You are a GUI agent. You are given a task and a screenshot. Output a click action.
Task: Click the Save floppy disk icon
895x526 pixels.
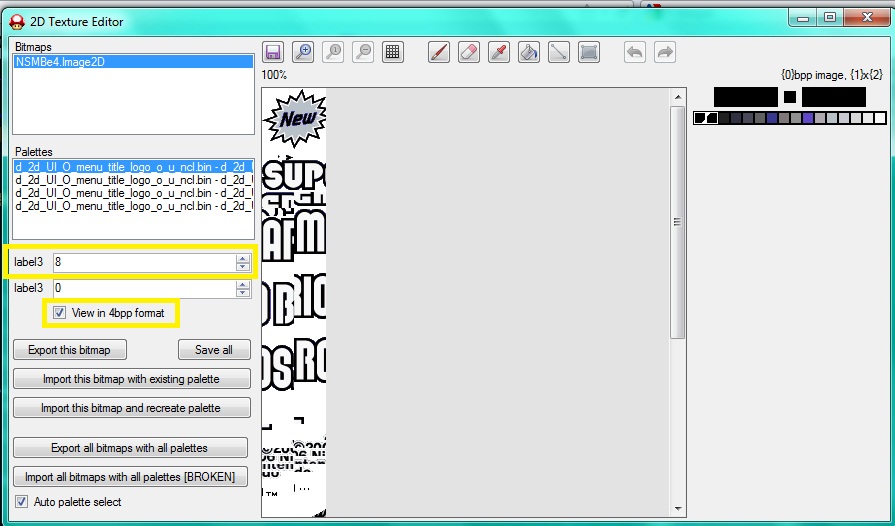(x=273, y=52)
